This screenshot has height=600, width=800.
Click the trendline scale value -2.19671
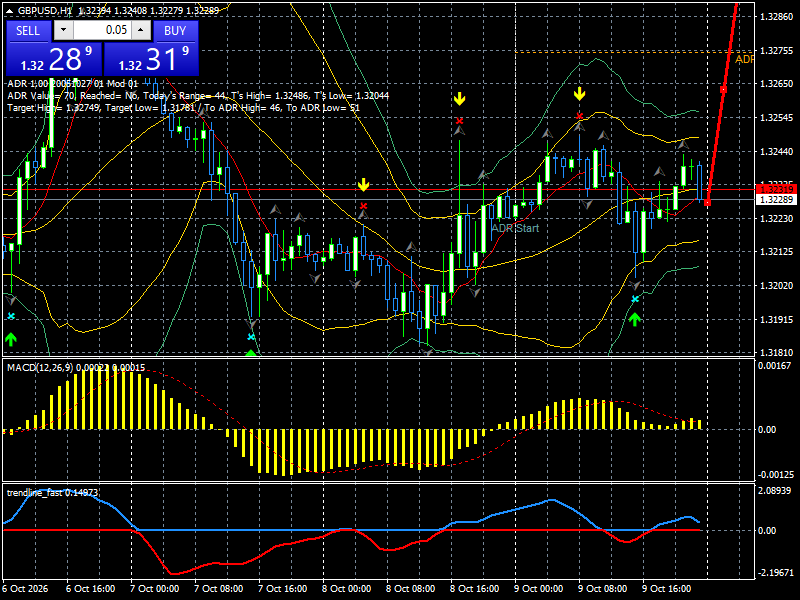[776, 573]
